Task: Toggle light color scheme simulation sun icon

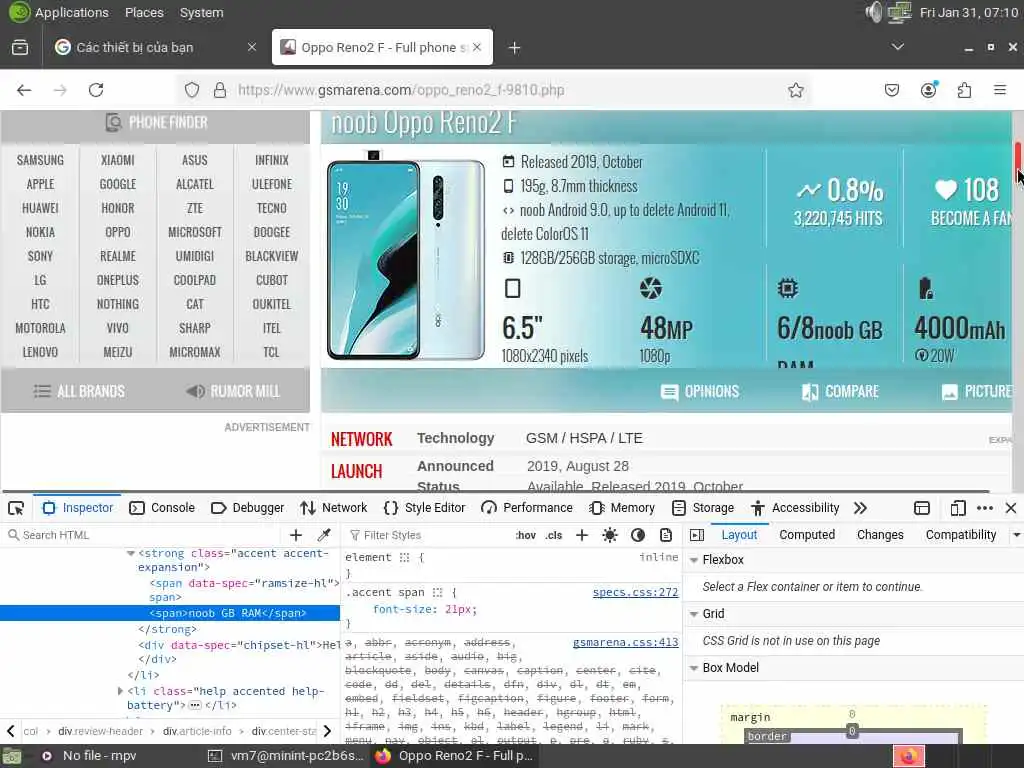Action: click(x=610, y=535)
